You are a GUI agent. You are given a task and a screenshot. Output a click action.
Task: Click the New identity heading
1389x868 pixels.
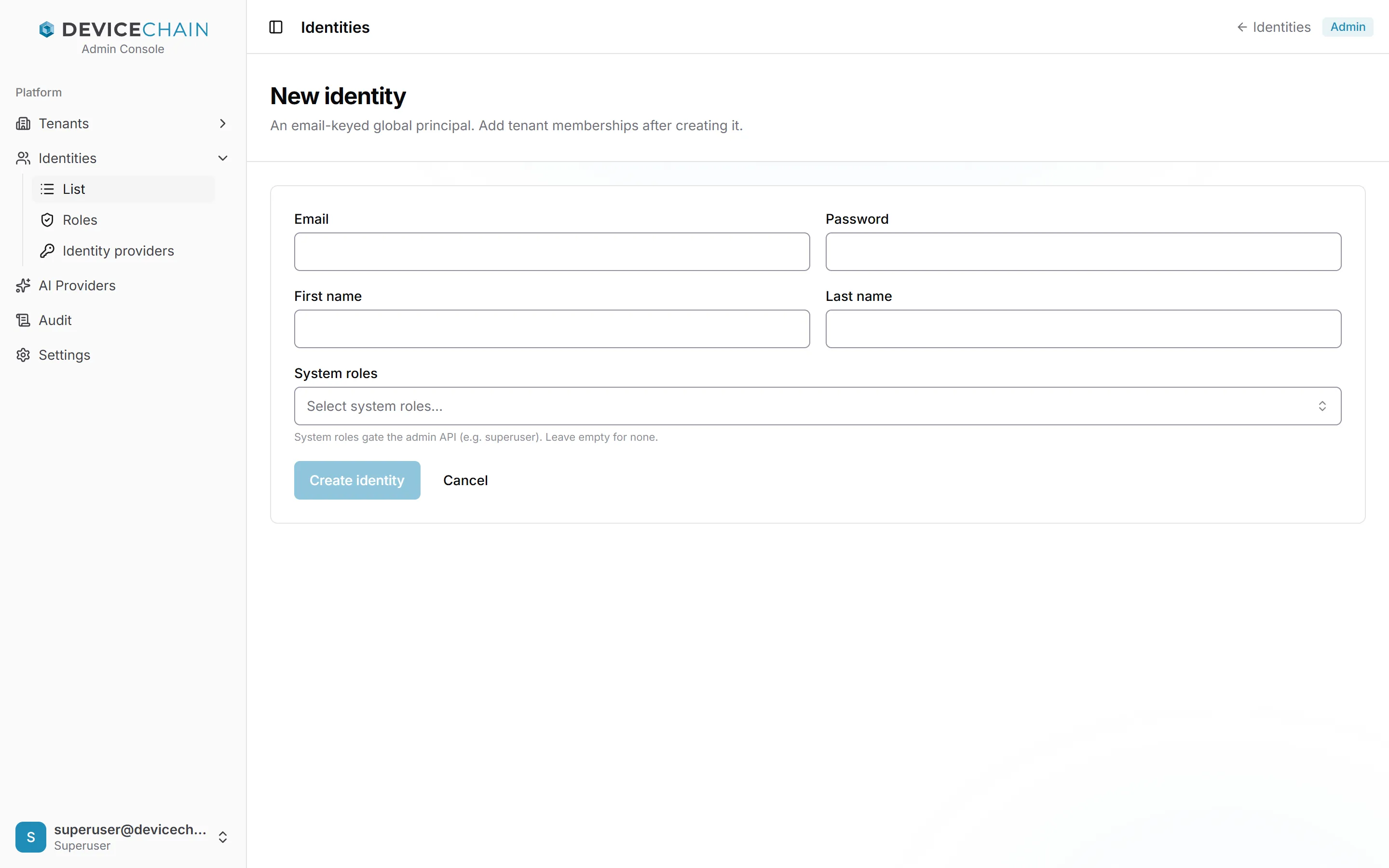point(338,96)
